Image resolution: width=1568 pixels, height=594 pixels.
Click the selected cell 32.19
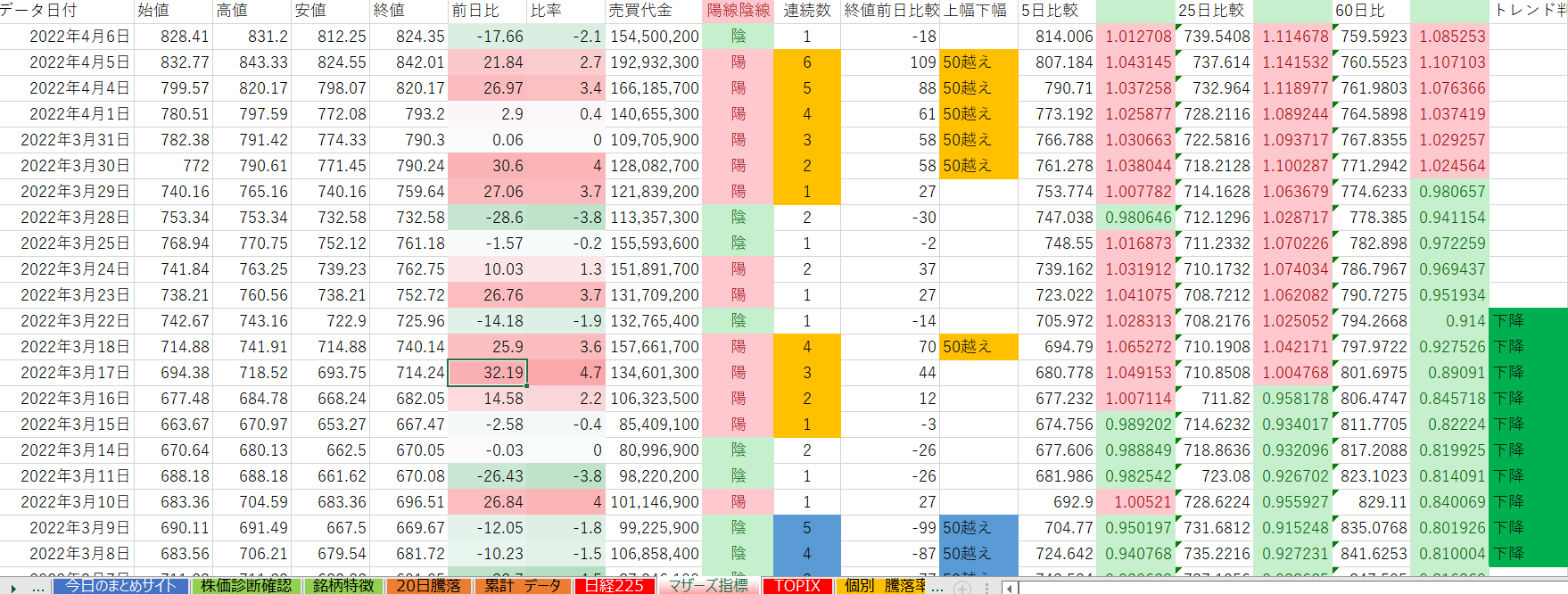[487, 373]
